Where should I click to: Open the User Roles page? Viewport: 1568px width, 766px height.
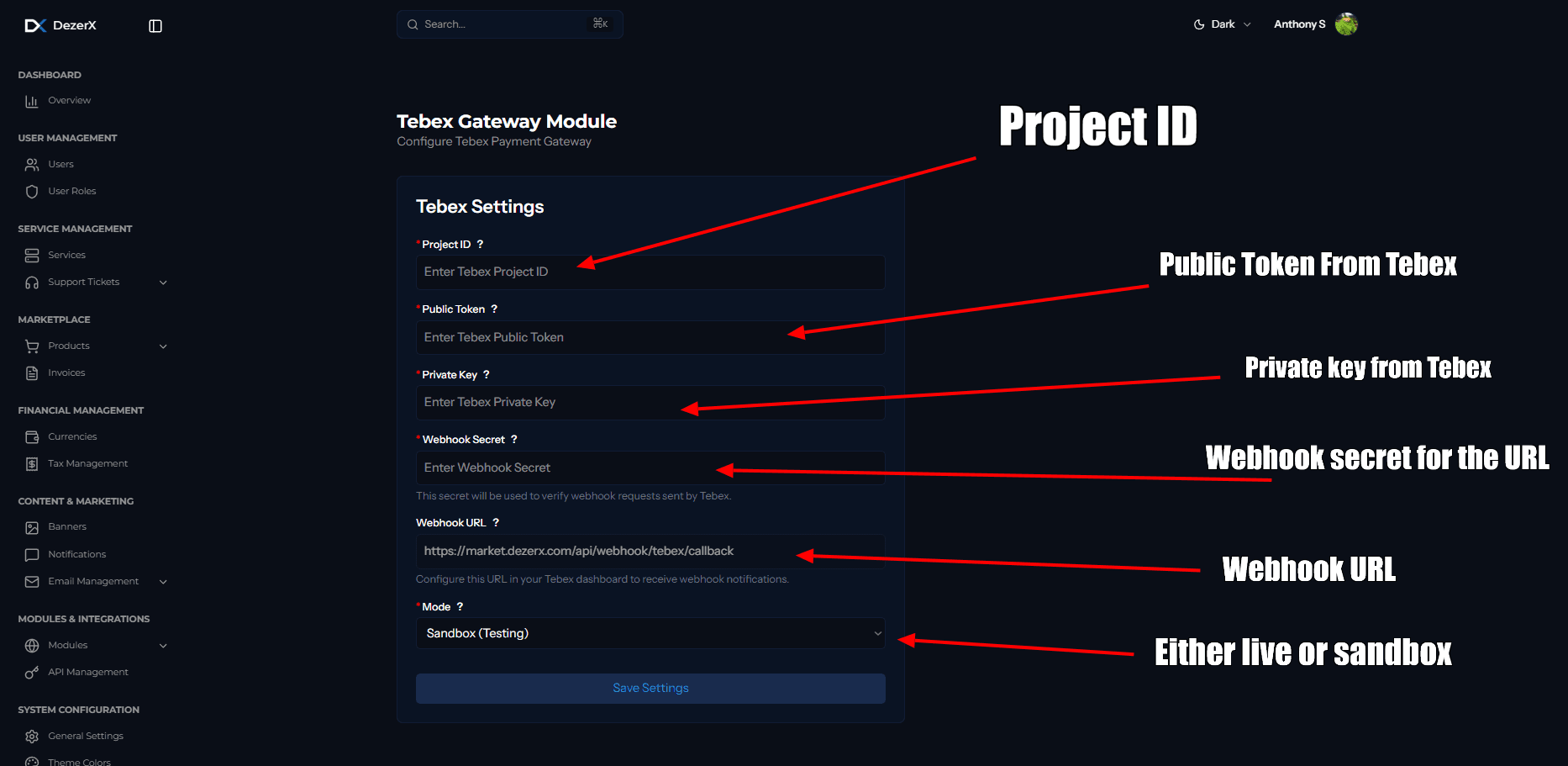71,192
